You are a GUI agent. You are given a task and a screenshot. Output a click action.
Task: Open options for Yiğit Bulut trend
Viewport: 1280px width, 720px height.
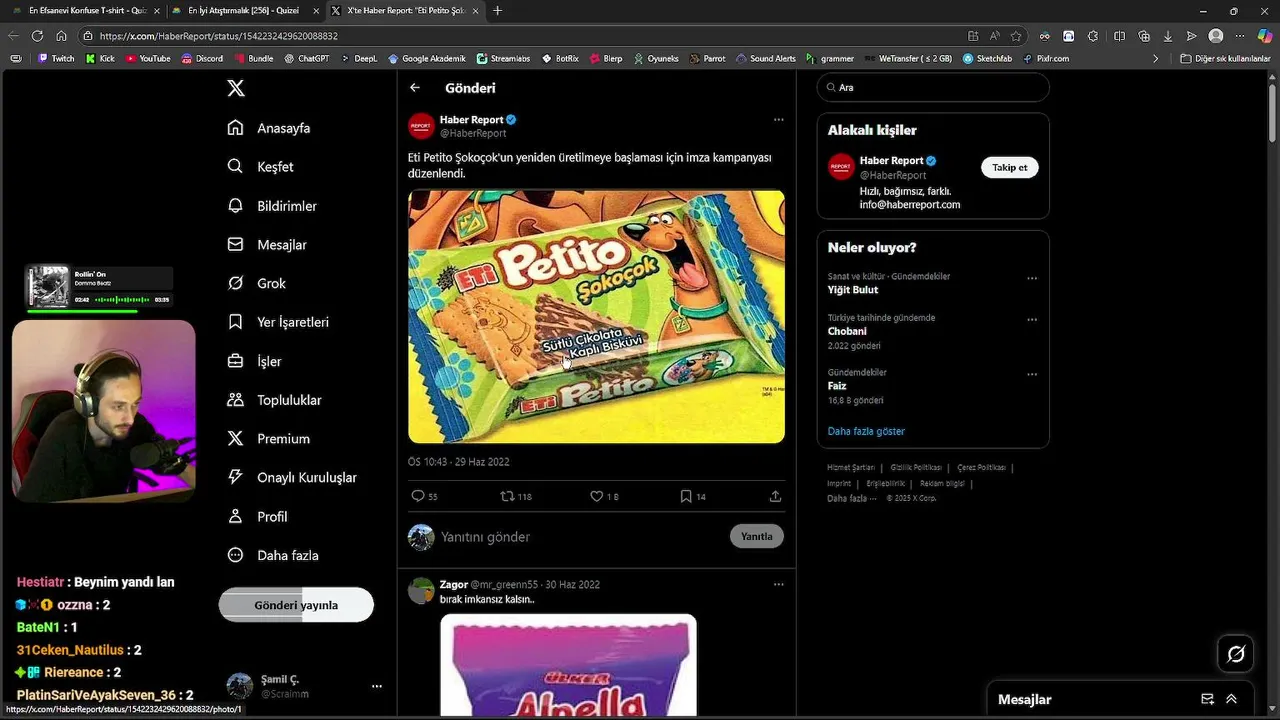[x=1032, y=279]
